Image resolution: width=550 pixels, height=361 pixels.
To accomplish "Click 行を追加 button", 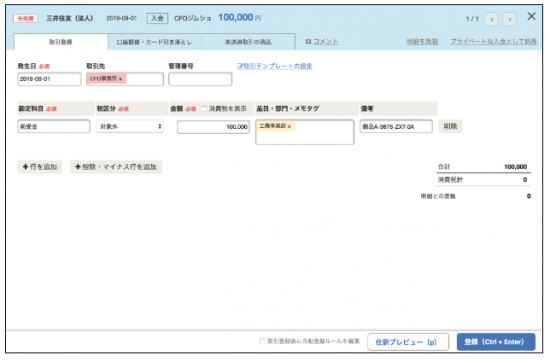I will (x=40, y=167).
